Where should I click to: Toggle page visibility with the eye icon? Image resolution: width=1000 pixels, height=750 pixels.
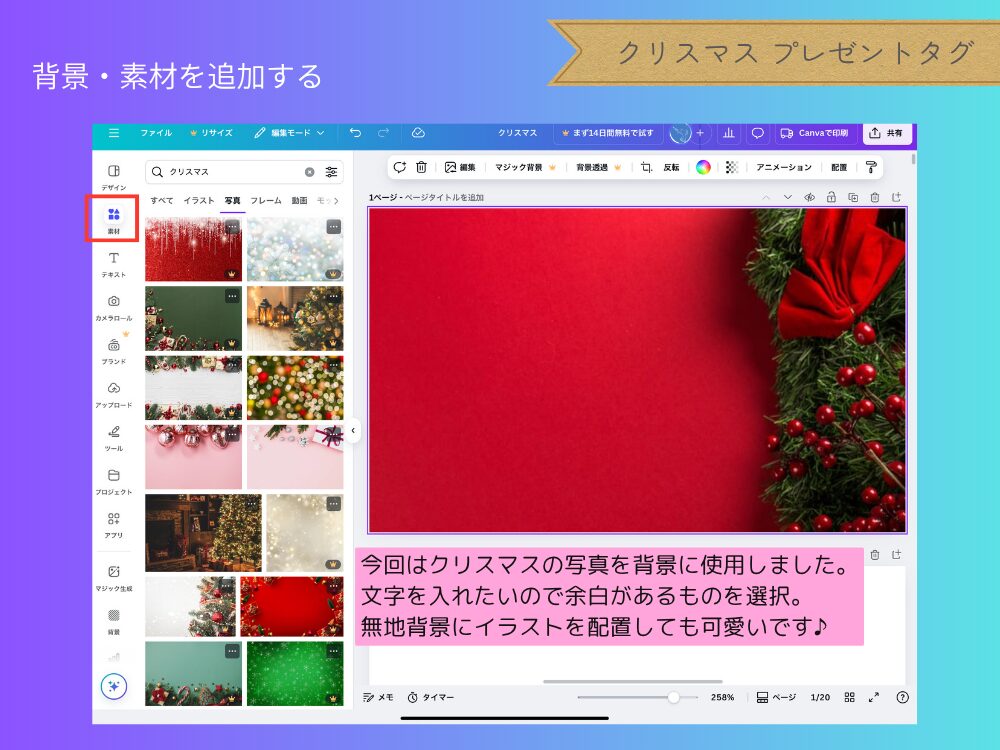coord(808,197)
